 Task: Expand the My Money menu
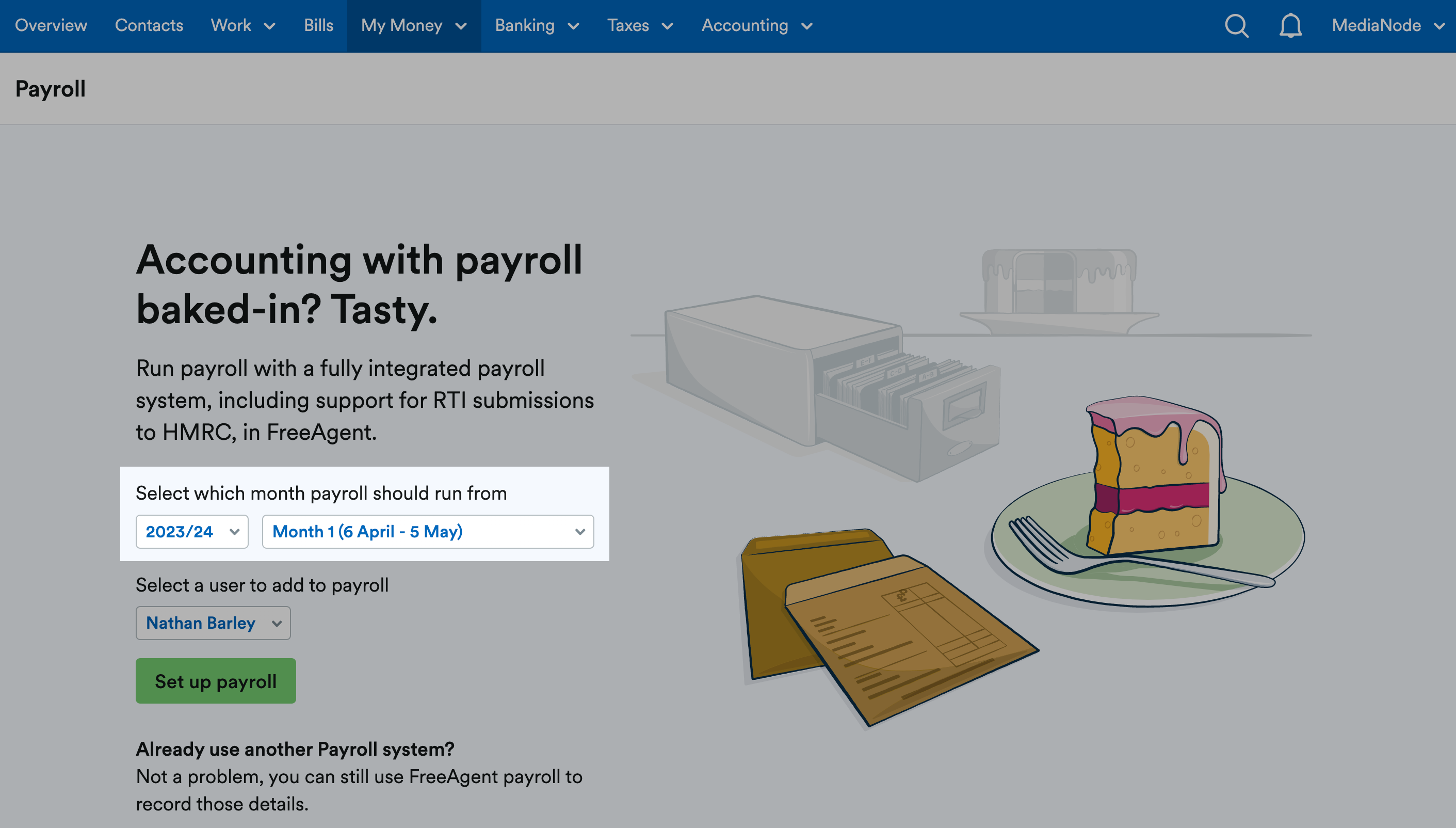[414, 26]
